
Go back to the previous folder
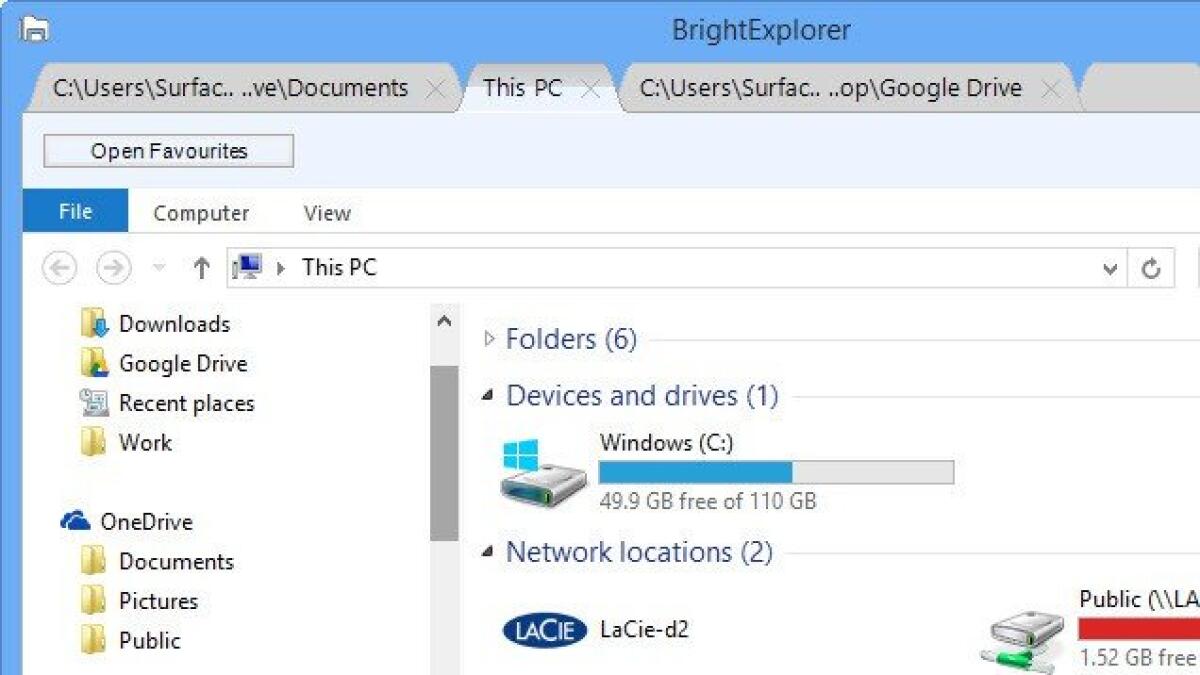point(57,268)
